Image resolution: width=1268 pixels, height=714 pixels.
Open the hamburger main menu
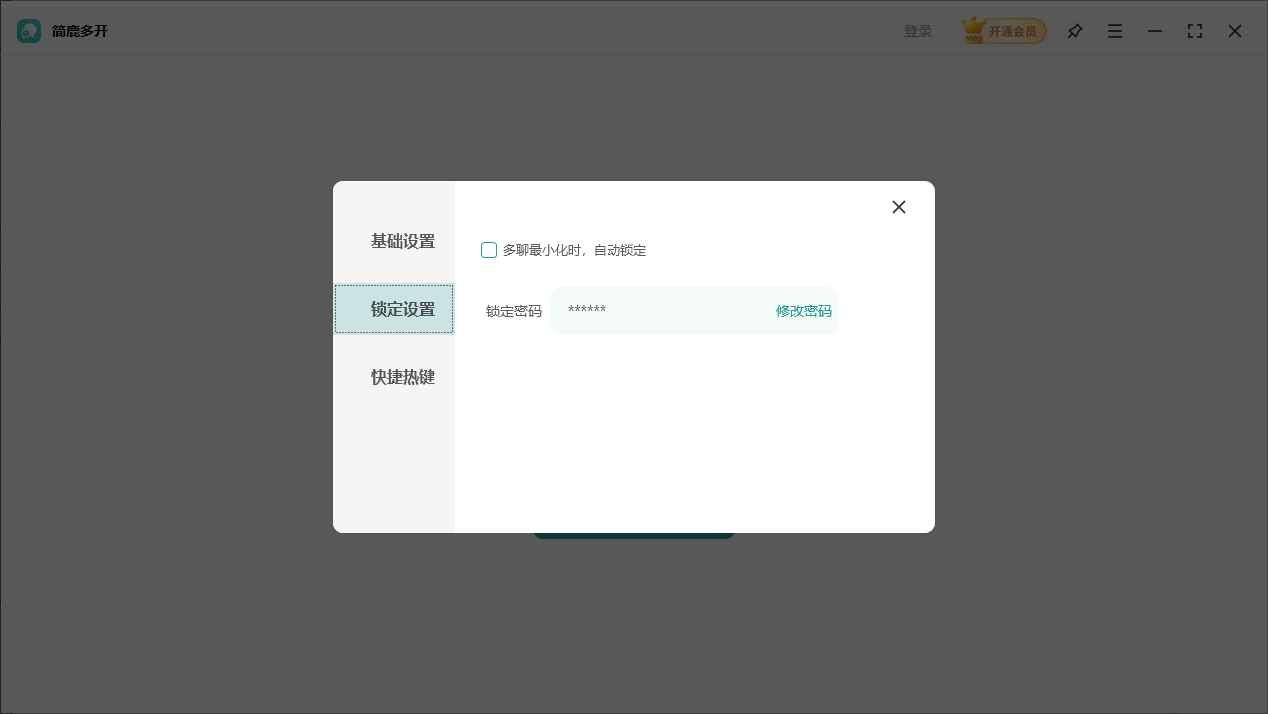(1114, 31)
